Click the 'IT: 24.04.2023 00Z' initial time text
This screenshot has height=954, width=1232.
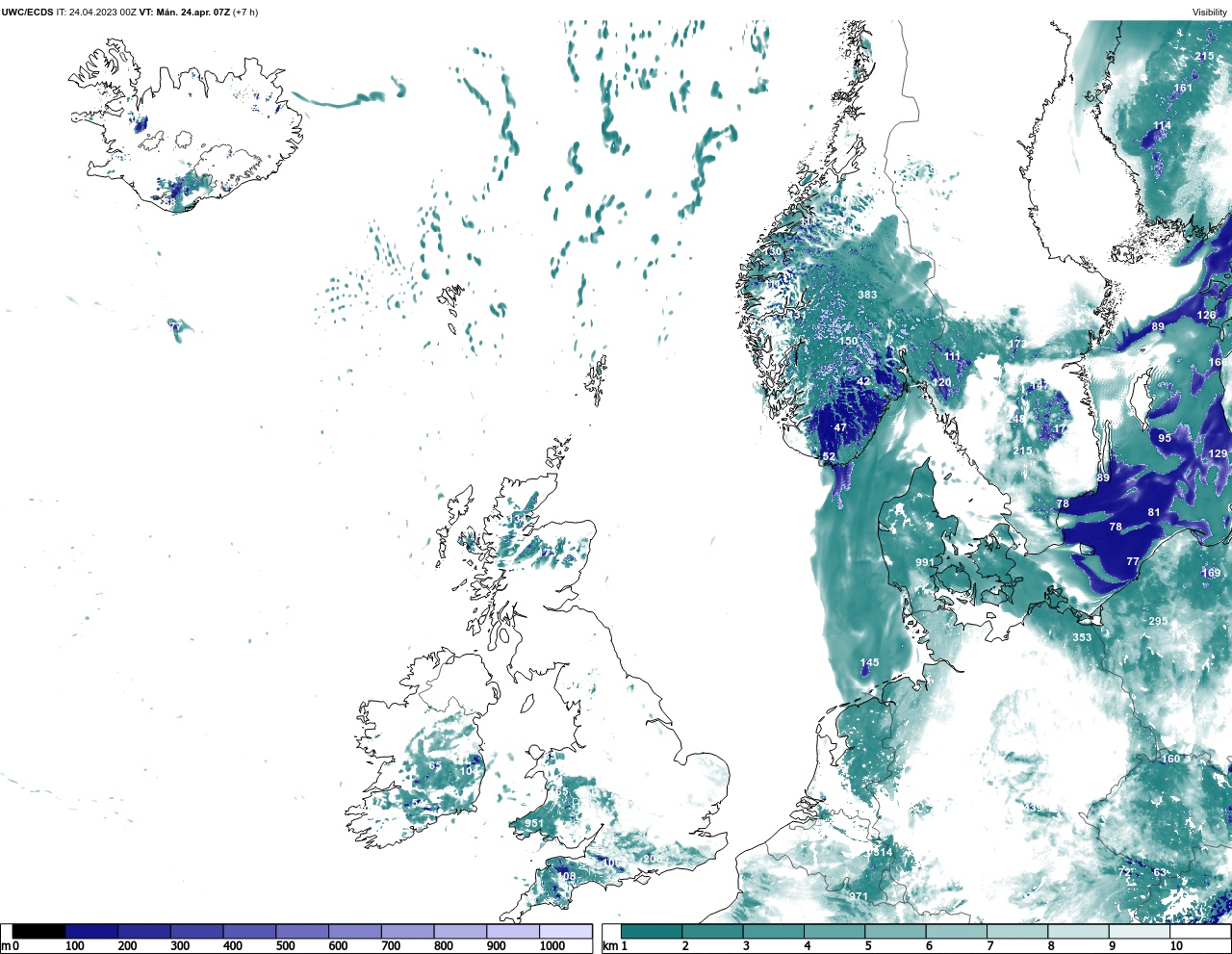[x=96, y=13]
